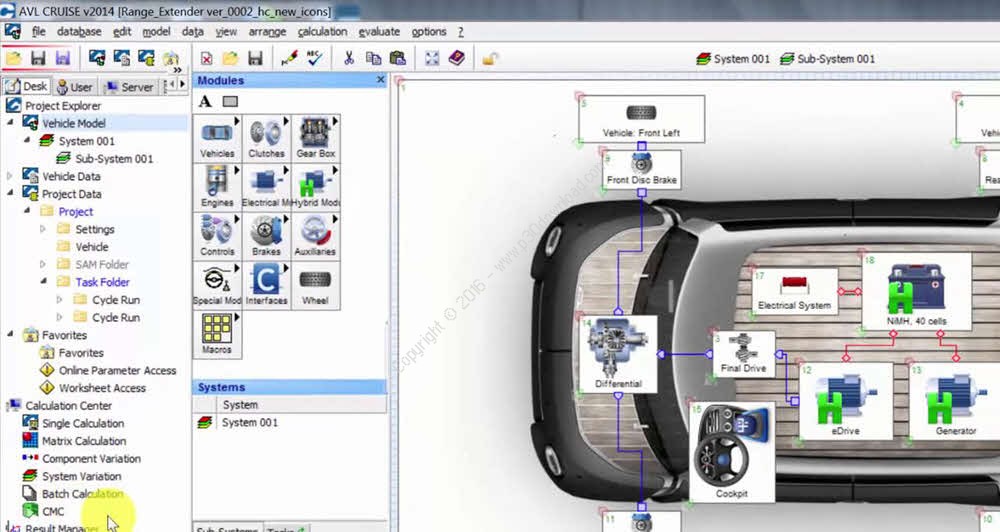Select the Interfaces module icon
This screenshot has height=532, width=1000.
click(266, 286)
